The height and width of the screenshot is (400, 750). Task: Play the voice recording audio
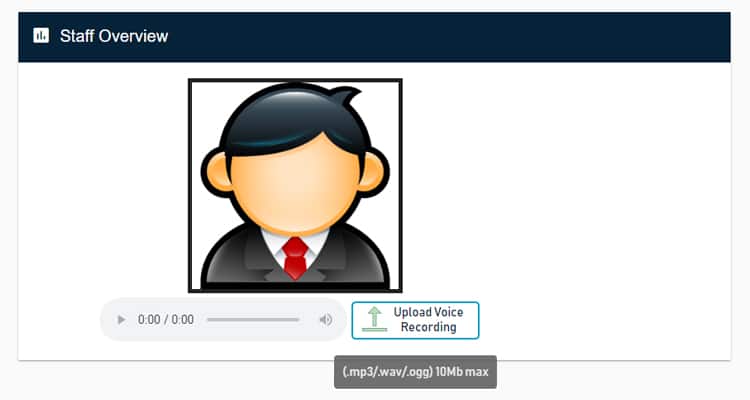[x=121, y=320]
